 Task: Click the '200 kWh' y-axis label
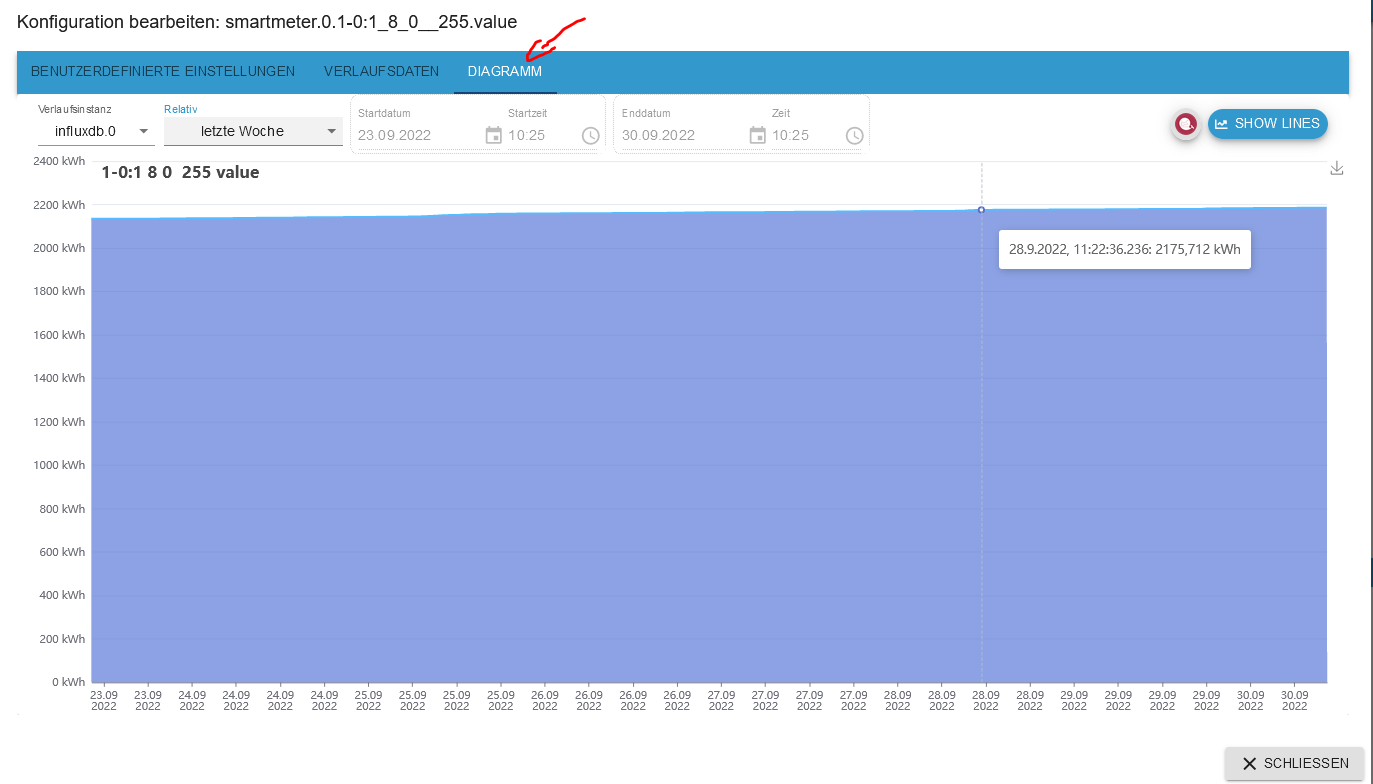coord(62,639)
